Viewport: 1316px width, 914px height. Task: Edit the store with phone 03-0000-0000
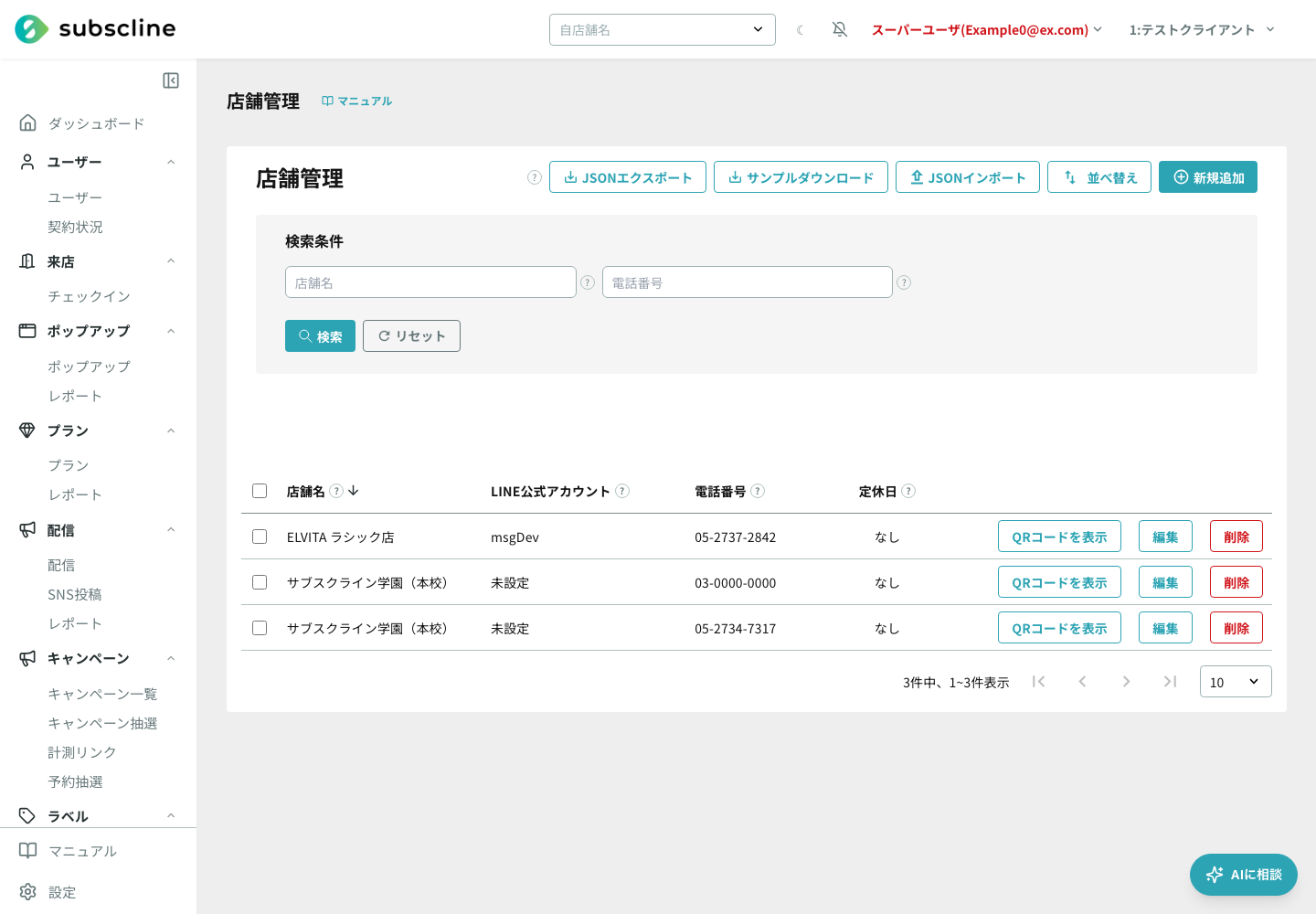pos(1165,582)
